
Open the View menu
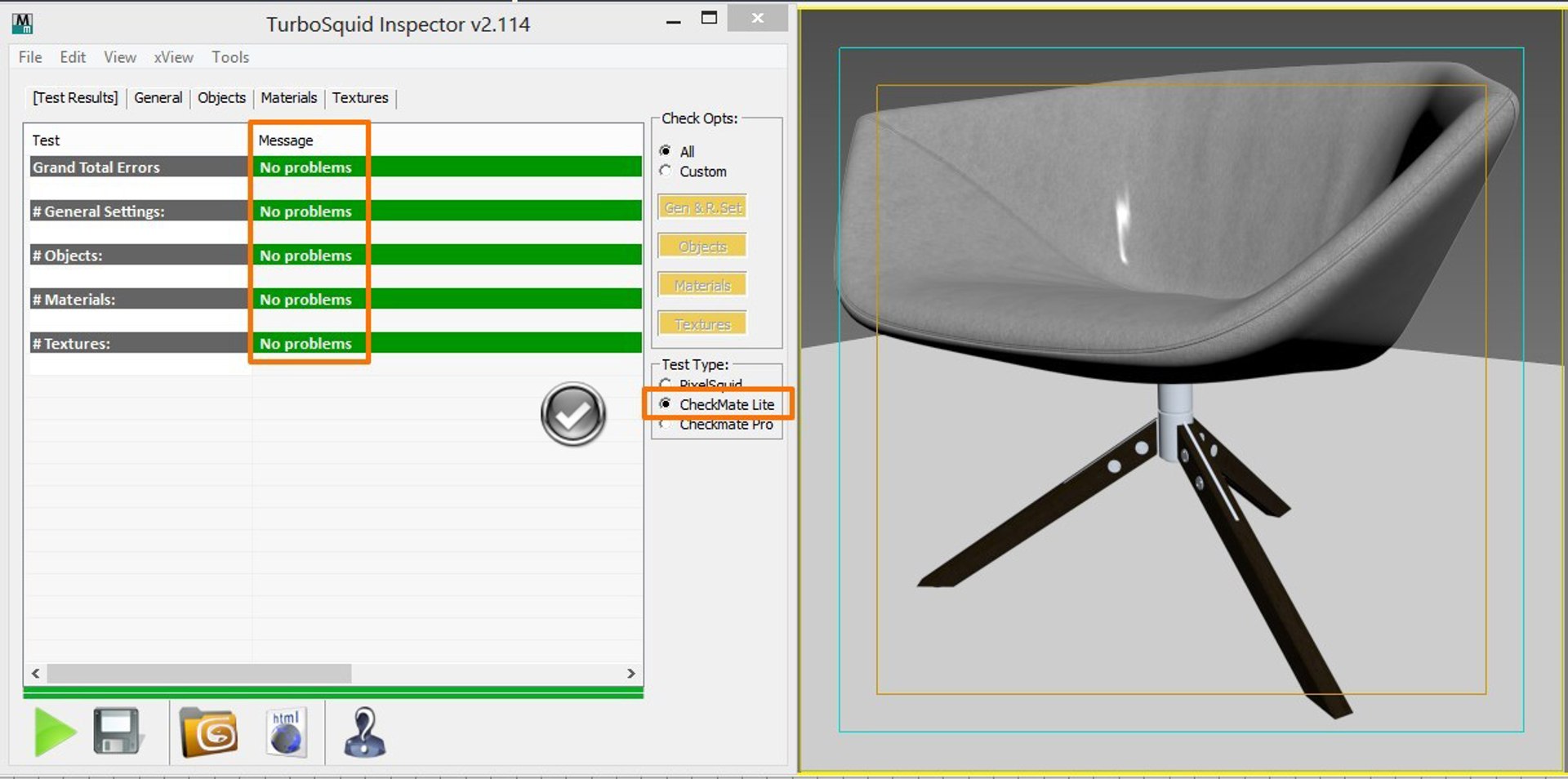click(120, 57)
